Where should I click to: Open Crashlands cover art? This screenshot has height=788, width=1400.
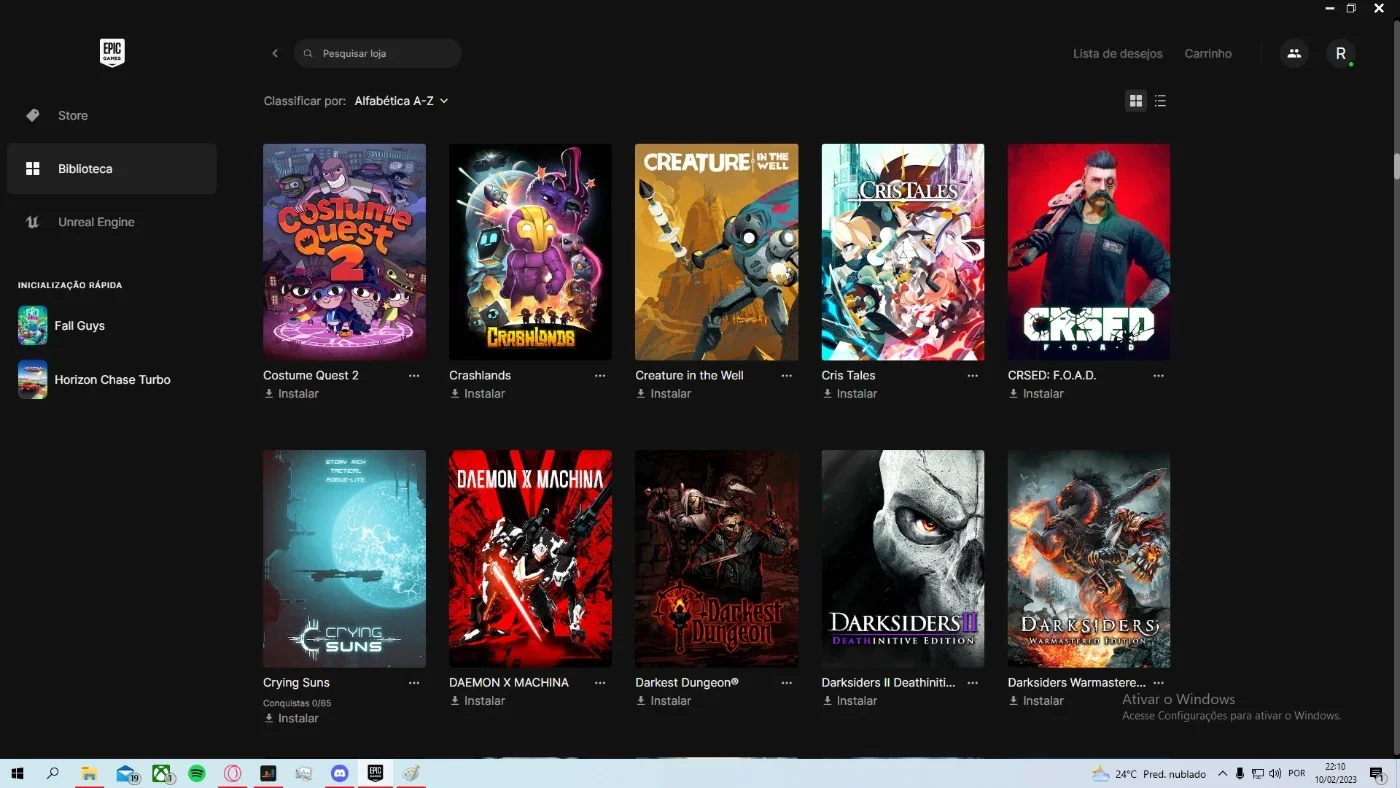(530, 252)
